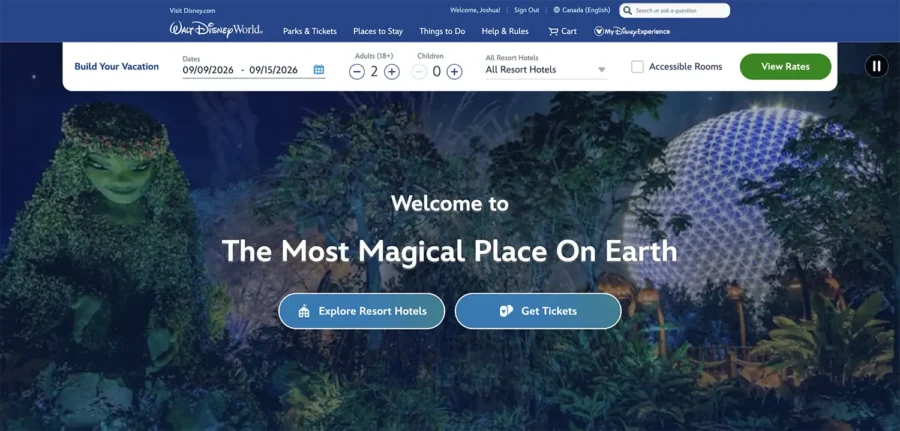This screenshot has width=900, height=431.
Task: Open the Parks & Tickets menu
Action: [x=310, y=32]
